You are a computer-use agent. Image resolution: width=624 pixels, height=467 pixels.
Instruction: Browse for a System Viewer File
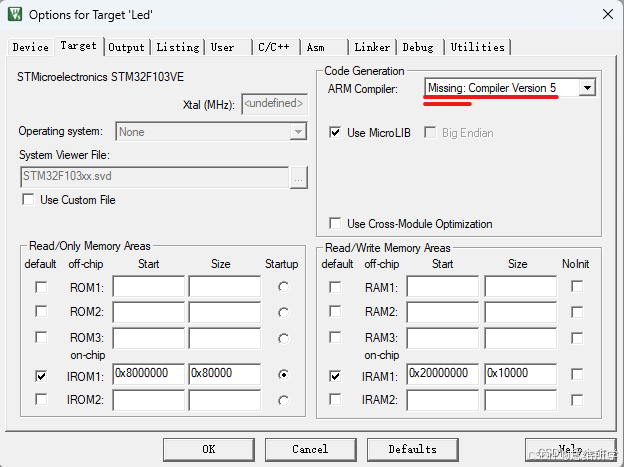298,177
